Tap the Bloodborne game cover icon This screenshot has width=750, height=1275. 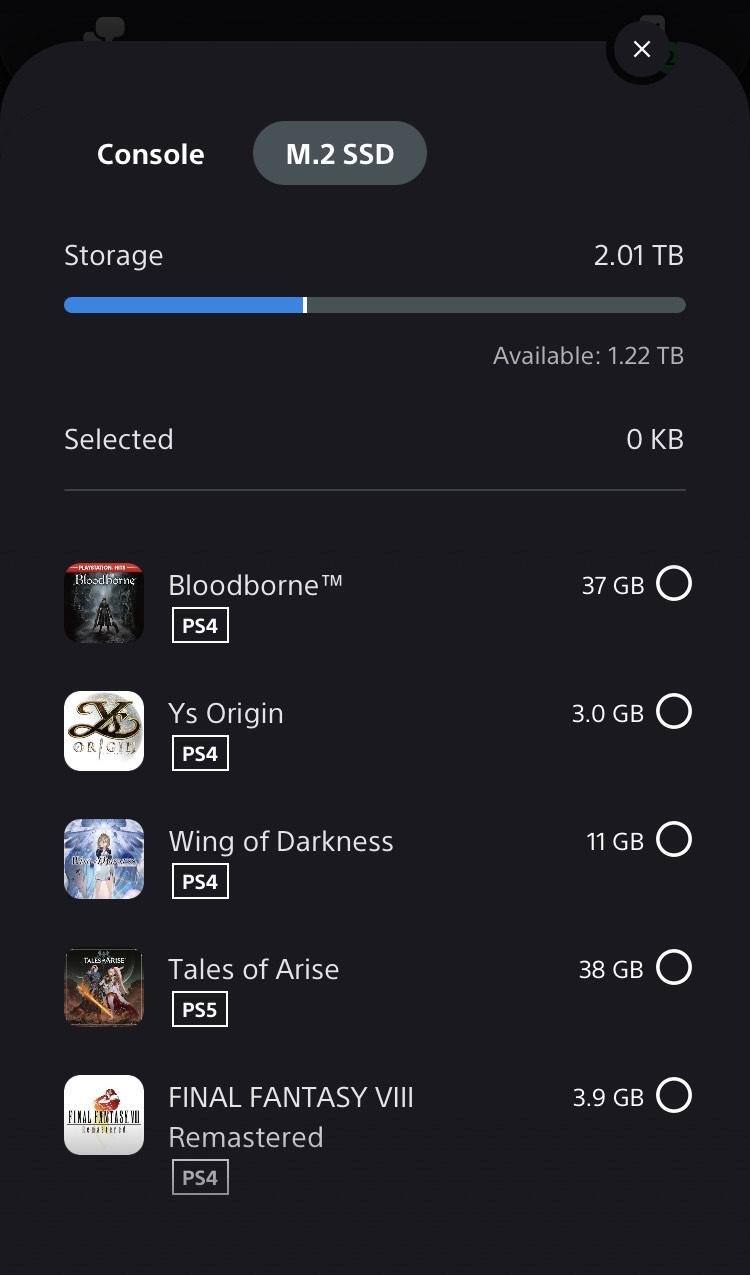[x=104, y=603]
